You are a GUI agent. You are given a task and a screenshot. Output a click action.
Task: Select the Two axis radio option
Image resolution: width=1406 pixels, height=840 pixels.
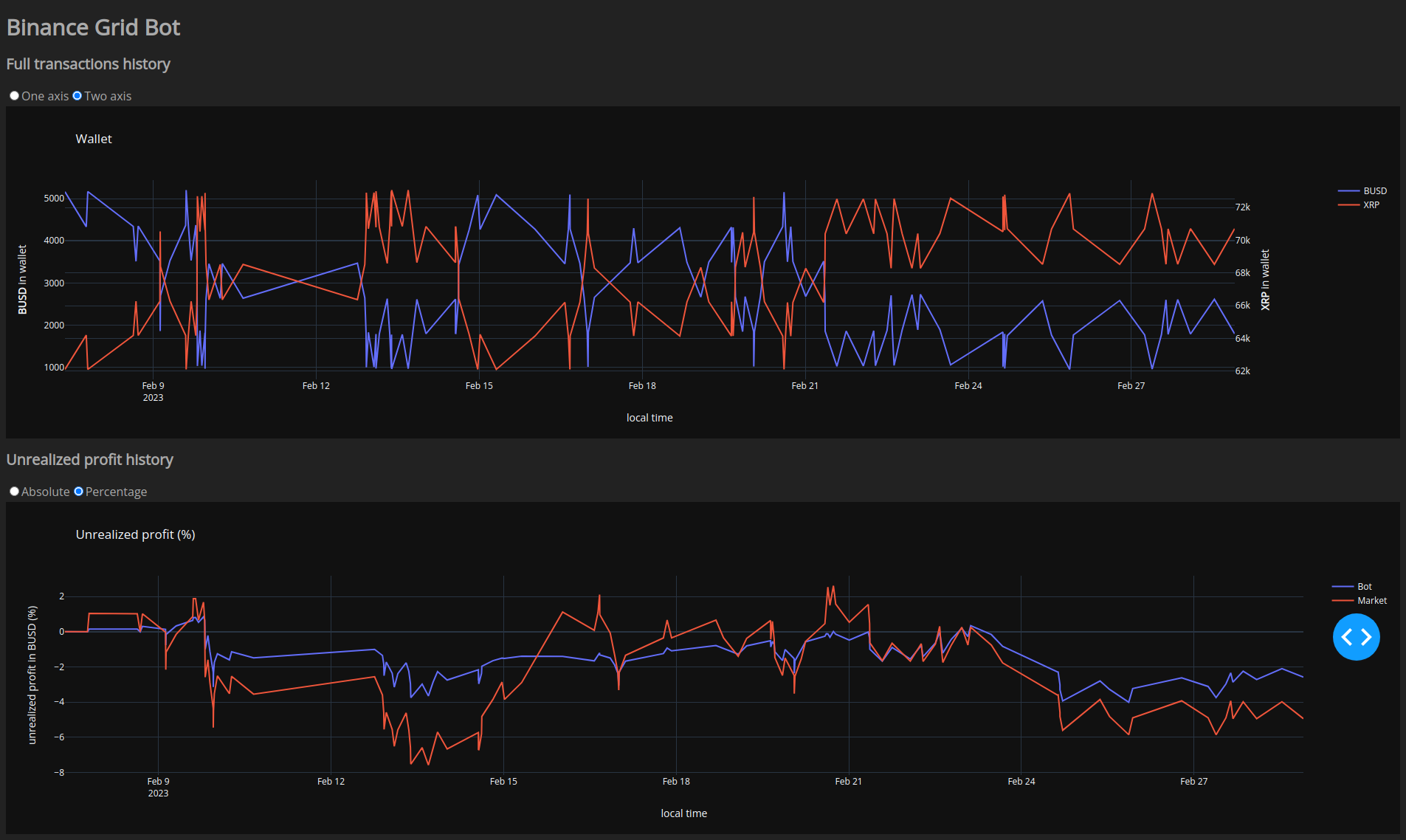click(77, 96)
